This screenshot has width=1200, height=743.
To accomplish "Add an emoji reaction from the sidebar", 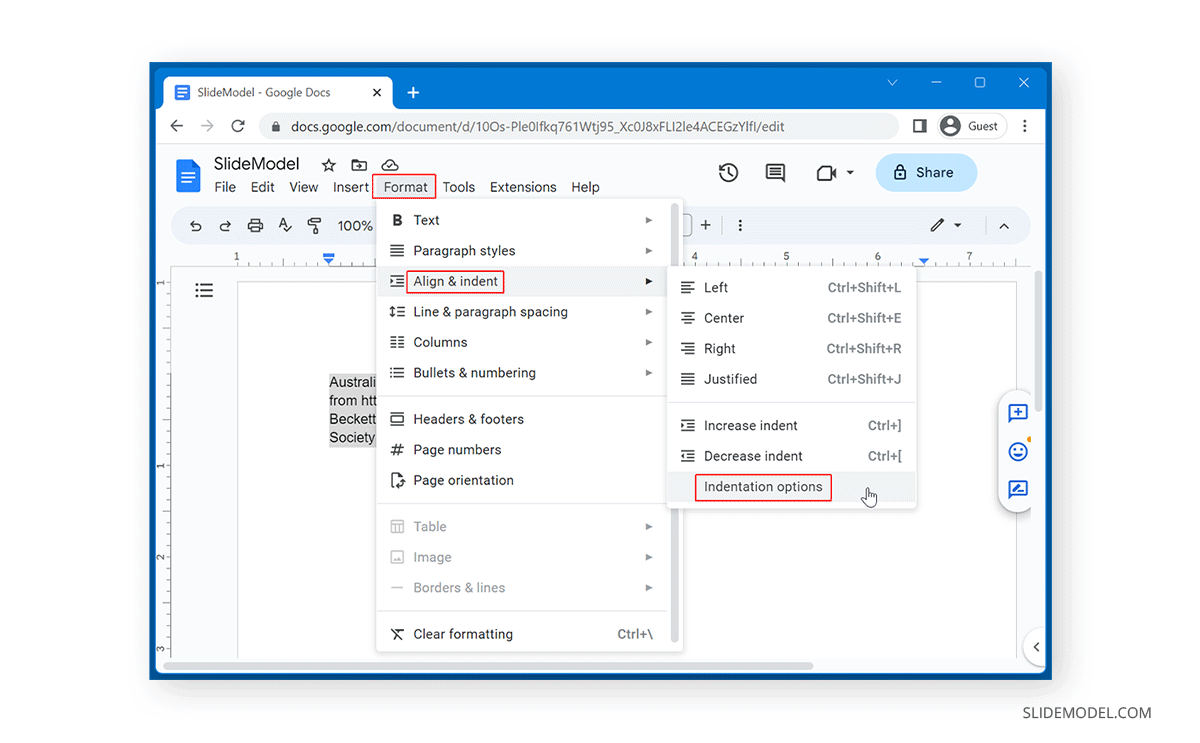I will (x=1017, y=451).
